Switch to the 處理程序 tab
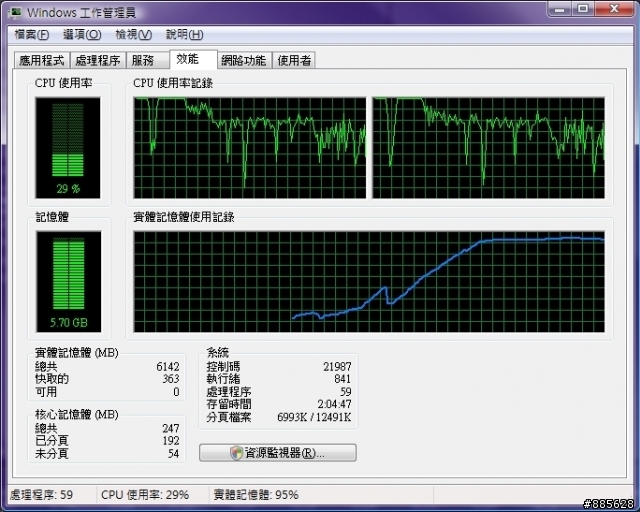This screenshot has height=512, width=640. [98, 60]
